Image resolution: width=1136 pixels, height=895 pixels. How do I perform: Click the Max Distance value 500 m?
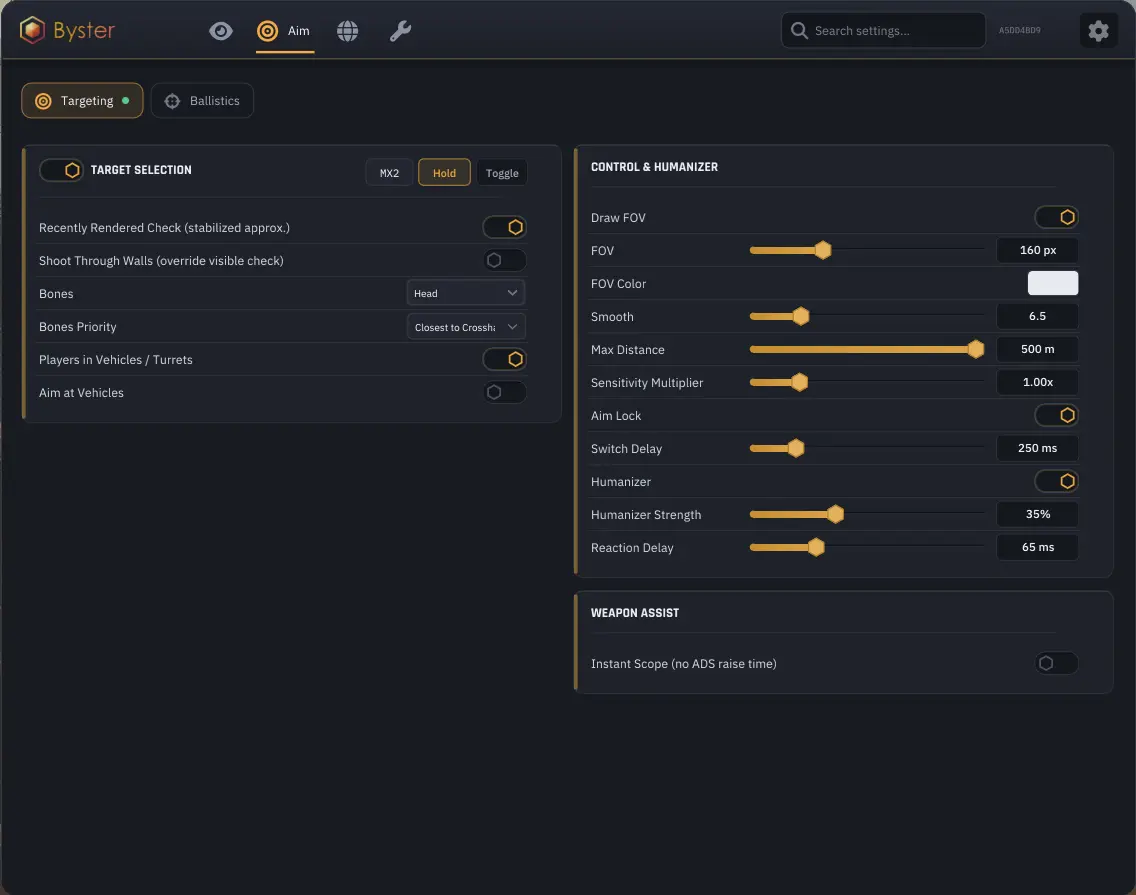coord(1037,349)
